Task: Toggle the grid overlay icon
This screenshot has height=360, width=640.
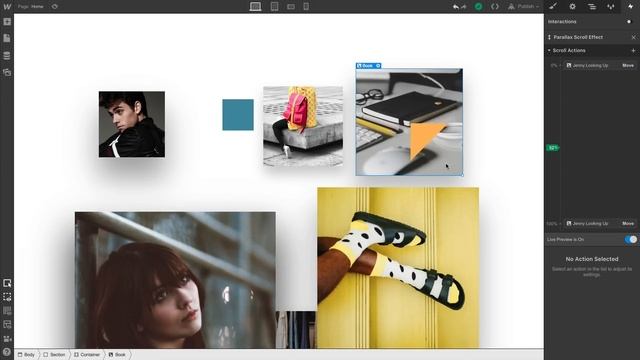Action: 7,311
